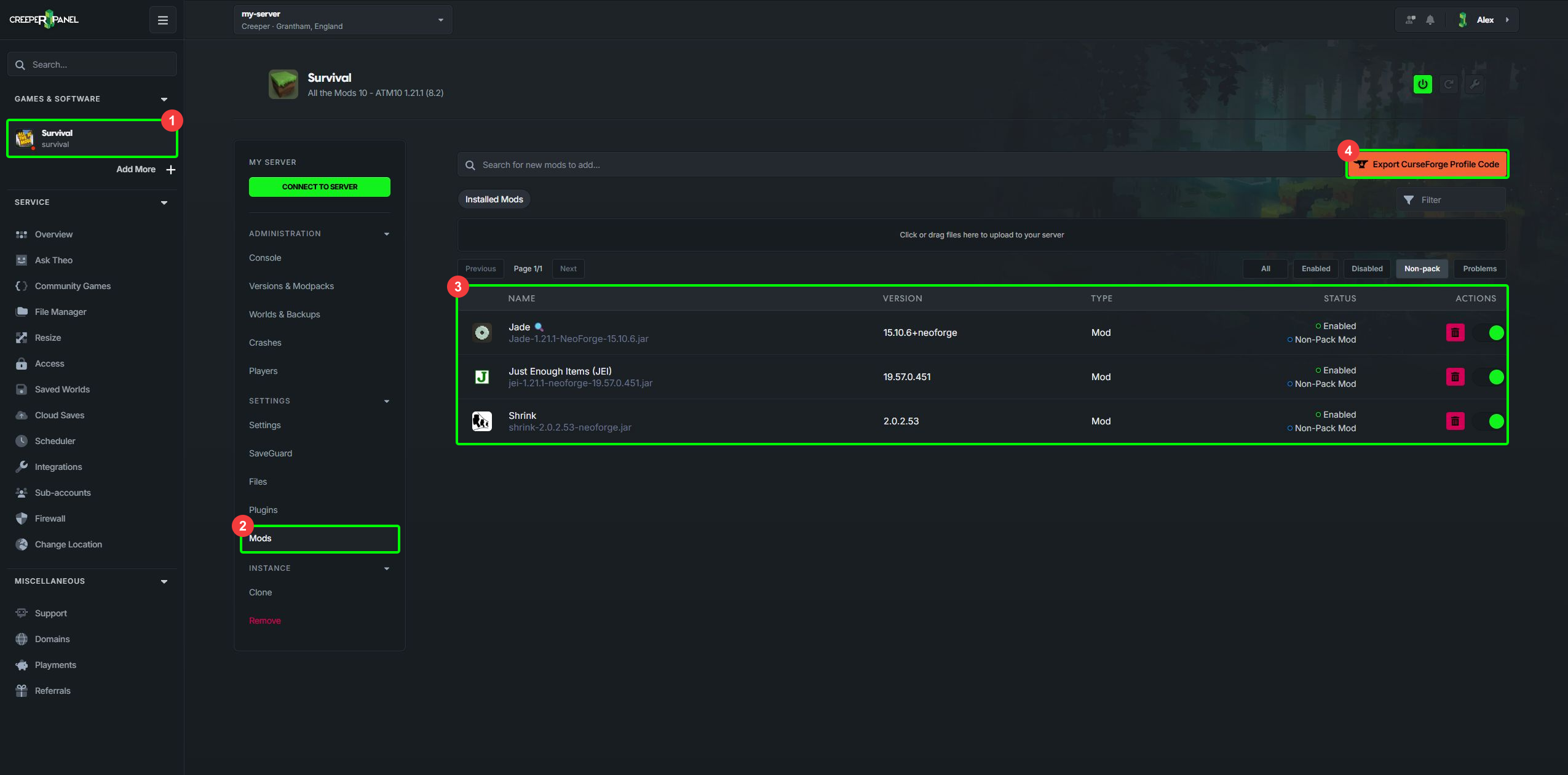
Task: Click the CreeperPanel logo
Action: 44,20
